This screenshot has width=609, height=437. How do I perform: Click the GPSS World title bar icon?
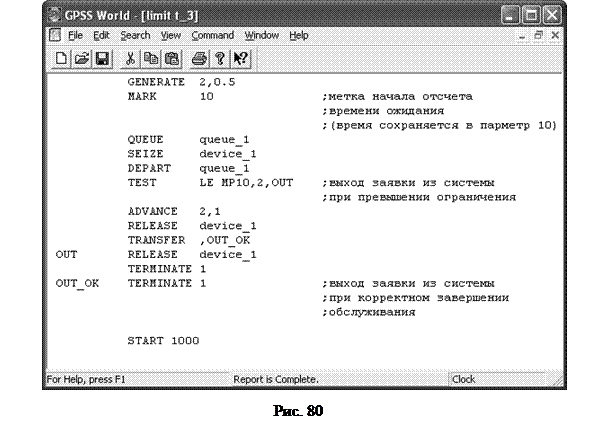coord(54,15)
